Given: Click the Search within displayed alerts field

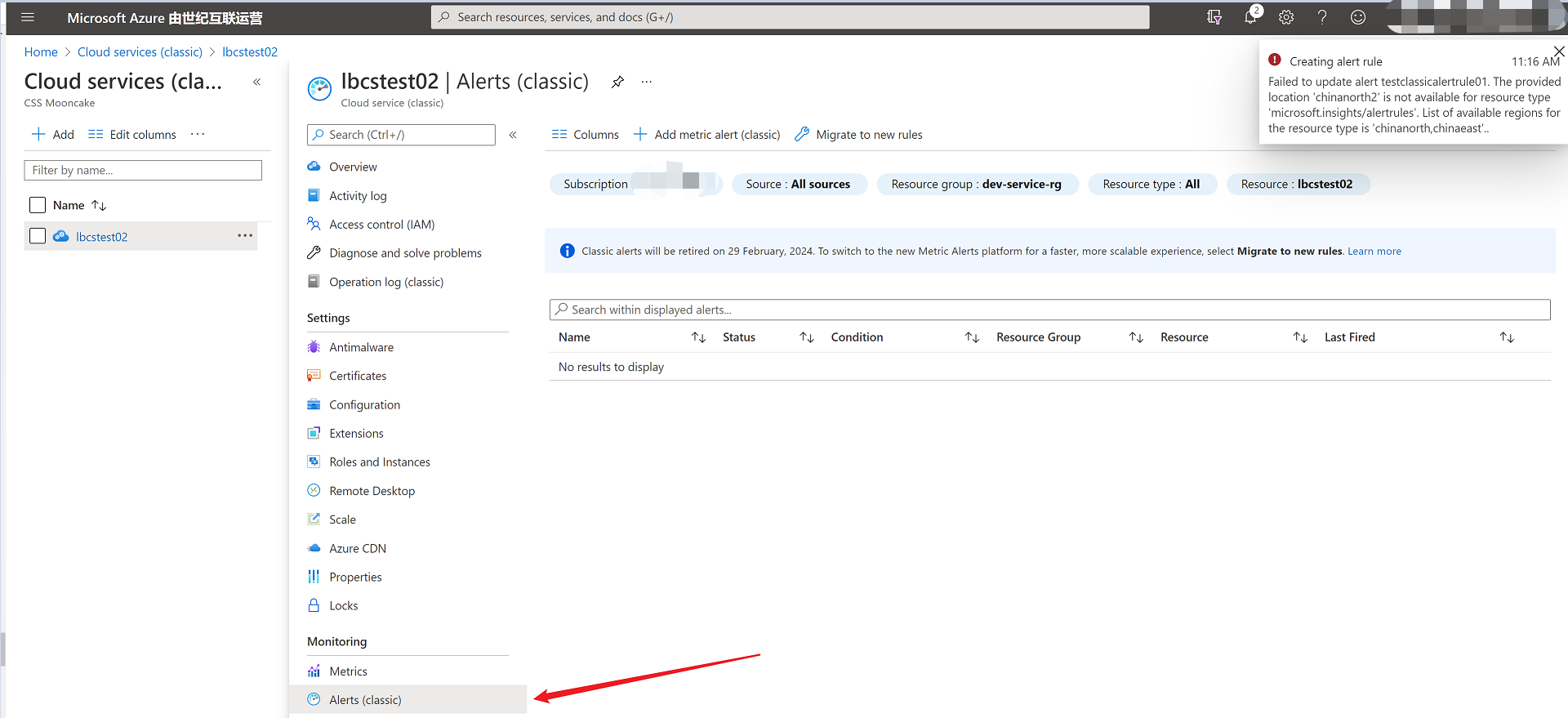Looking at the screenshot, I should click(1049, 310).
